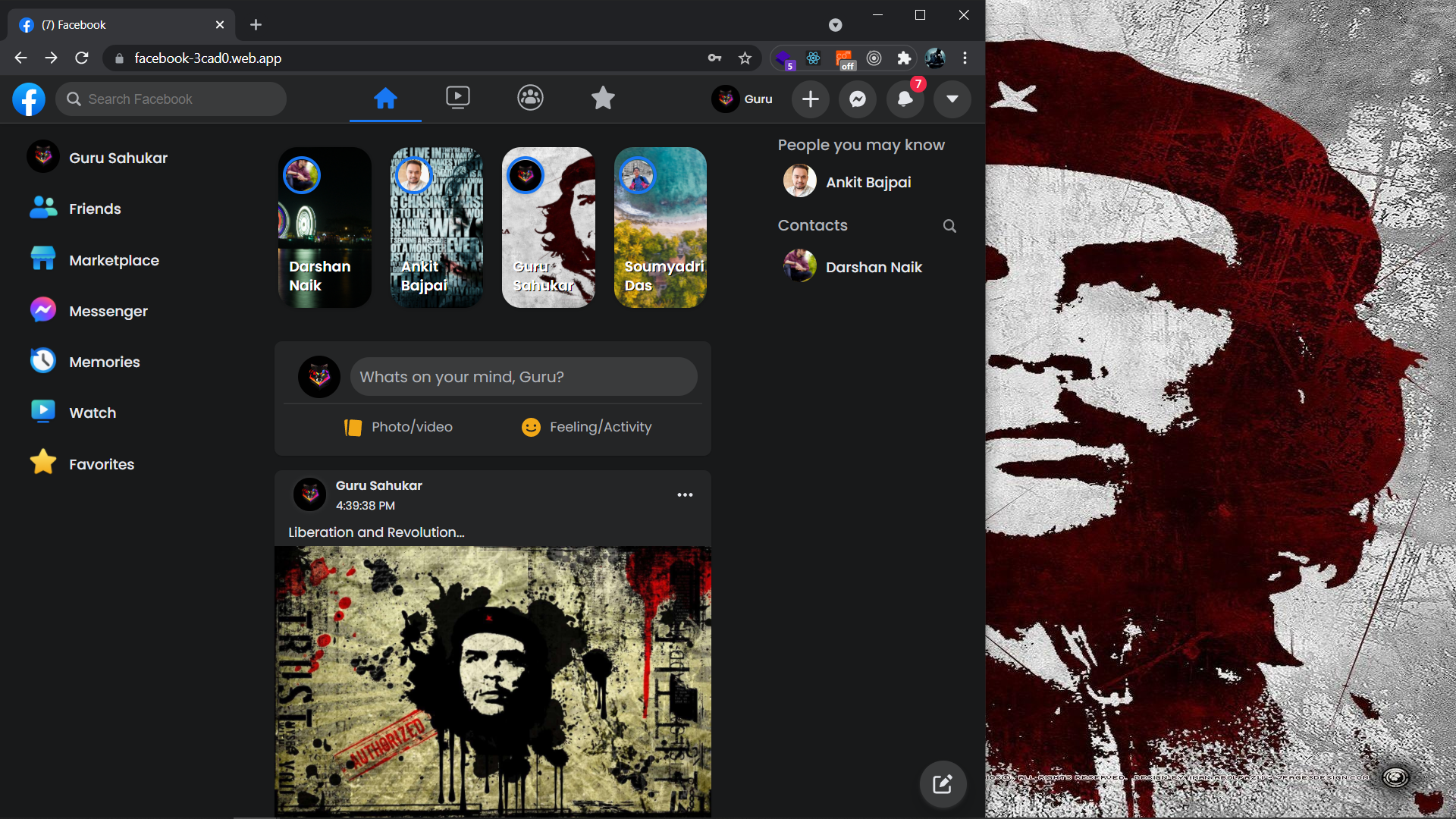Close the Facebook browser tab
Screen dimensions: 1456x819
[220, 25]
